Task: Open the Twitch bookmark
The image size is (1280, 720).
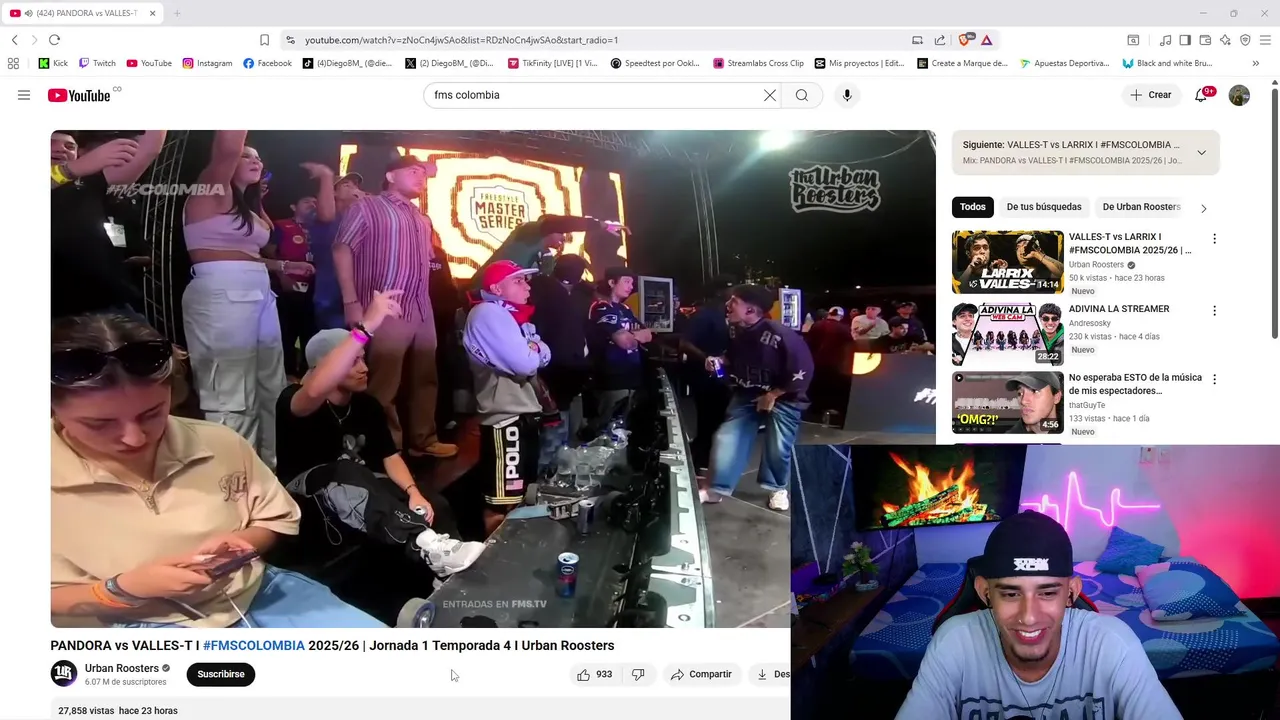Action: click(x=97, y=63)
